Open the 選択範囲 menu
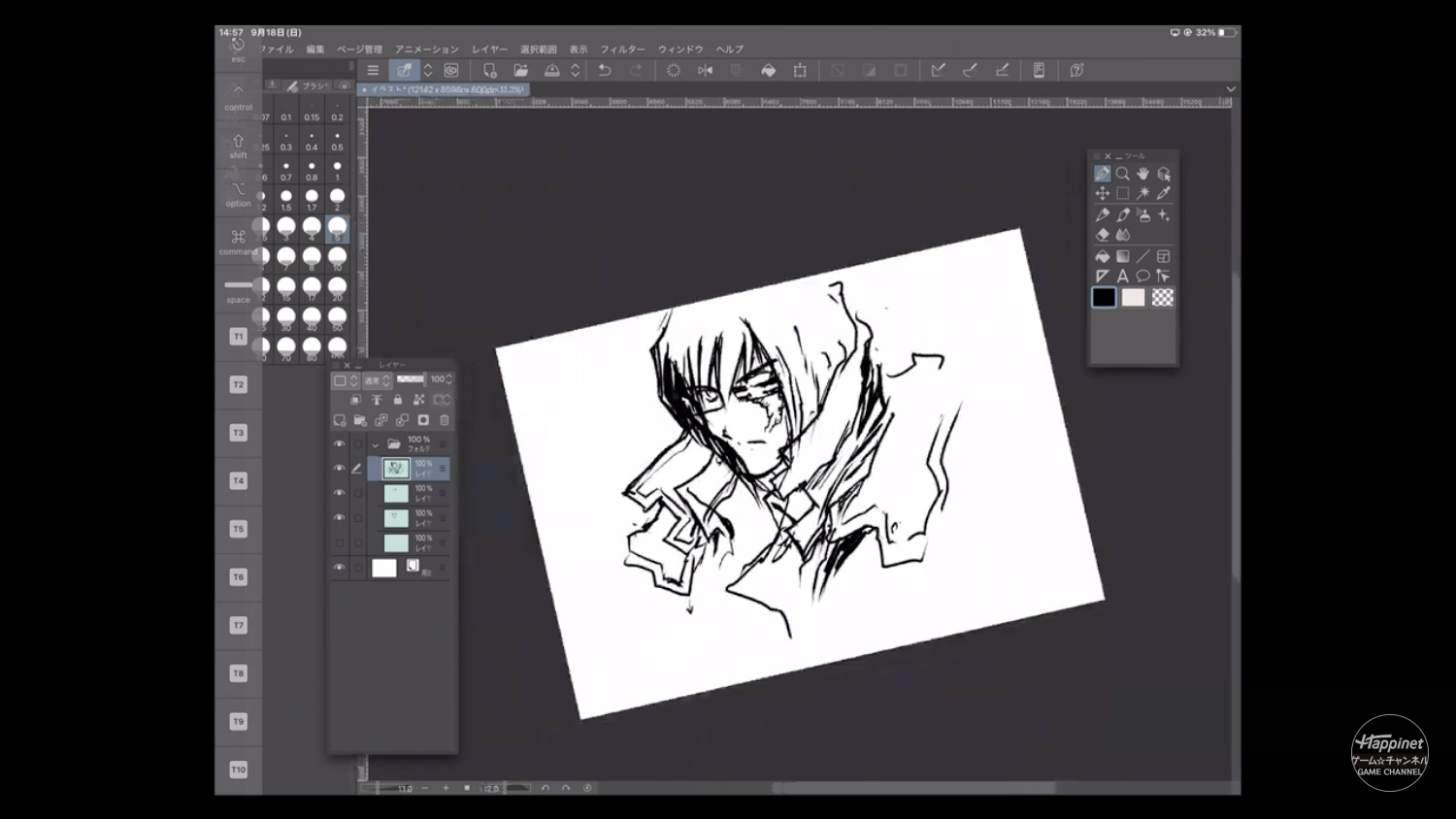Viewport: 1456px width, 819px height. click(539, 49)
